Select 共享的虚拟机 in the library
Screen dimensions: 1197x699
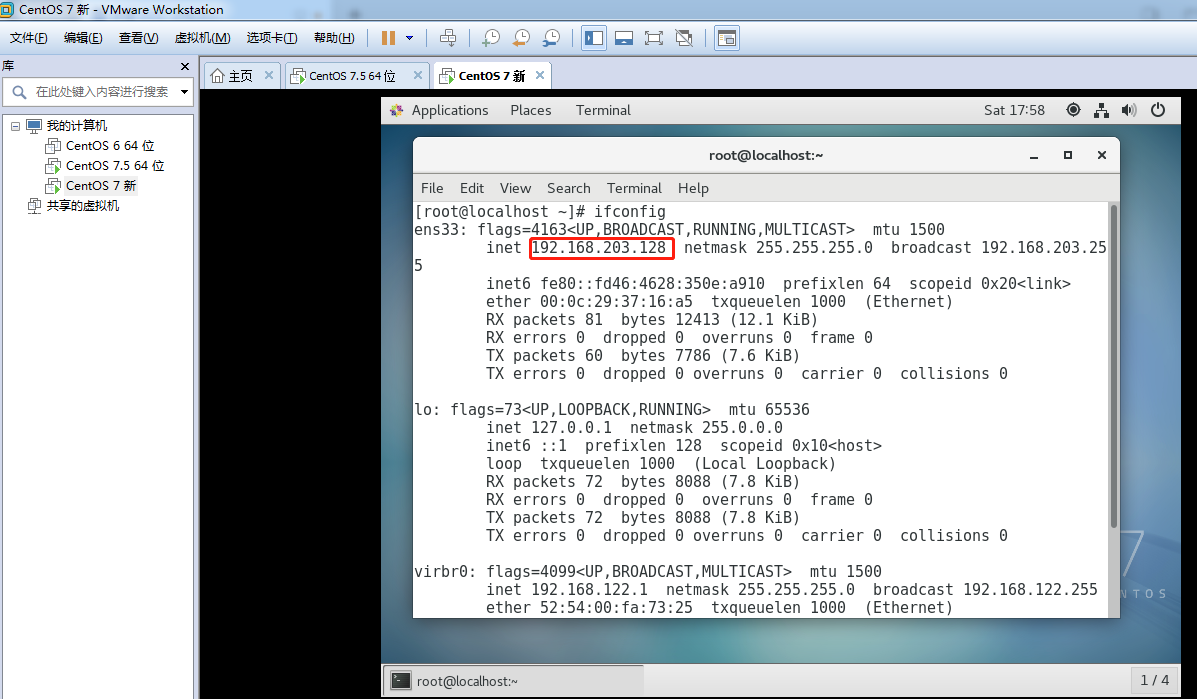82,205
